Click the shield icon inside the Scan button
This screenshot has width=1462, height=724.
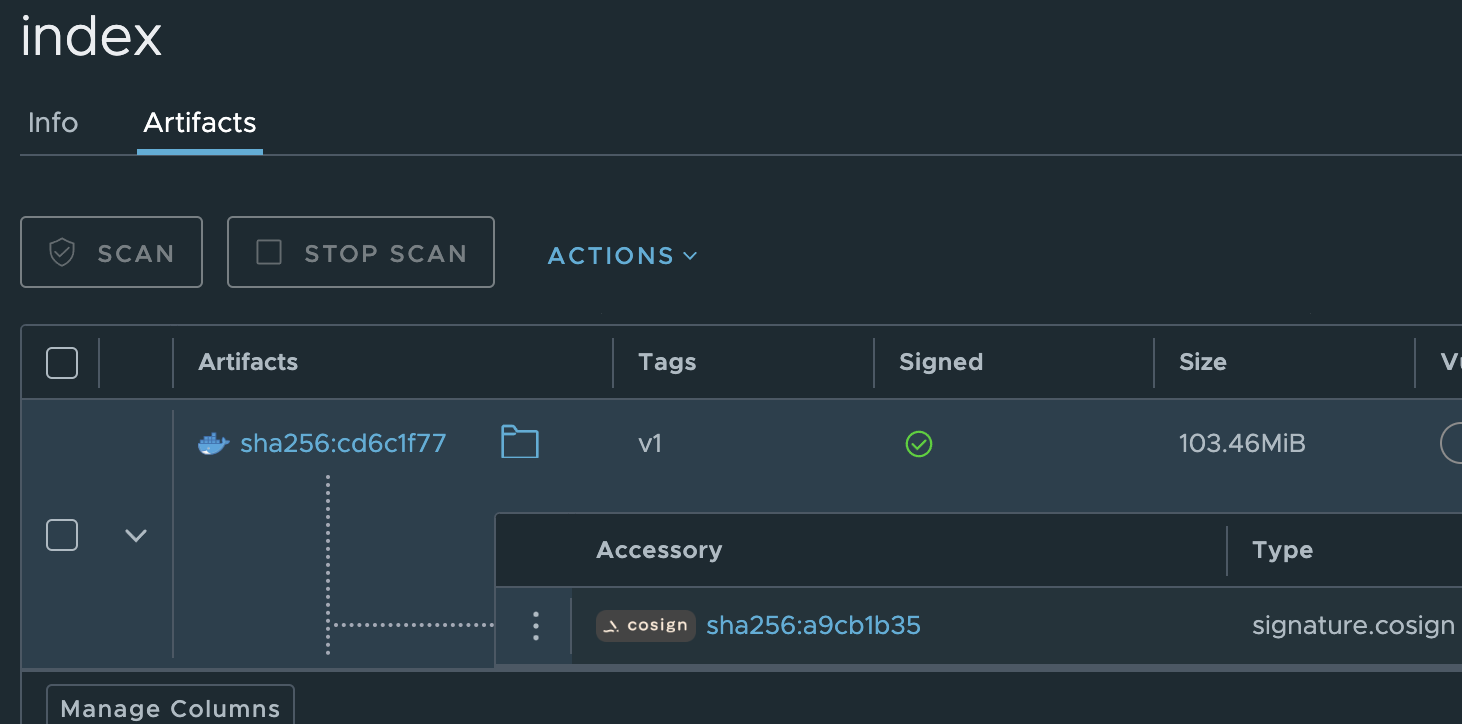(62, 252)
